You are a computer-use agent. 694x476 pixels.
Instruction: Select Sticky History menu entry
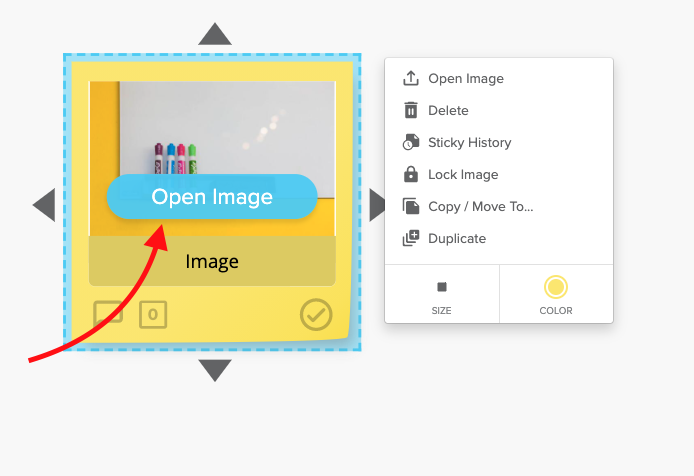[x=499, y=143]
